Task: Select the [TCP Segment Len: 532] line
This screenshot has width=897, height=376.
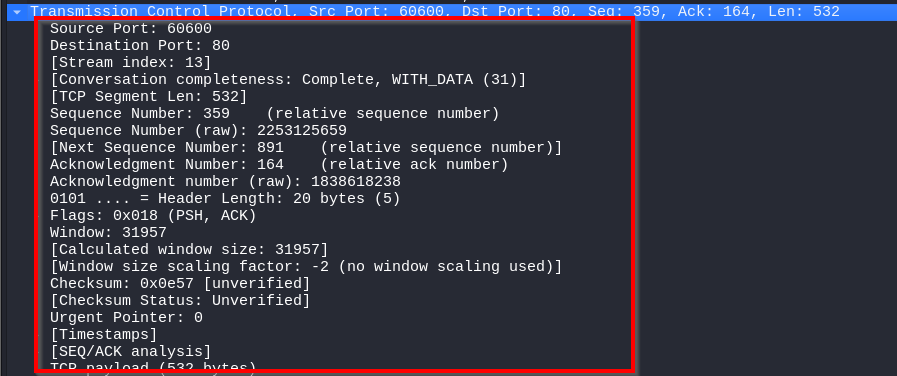Action: tap(149, 96)
